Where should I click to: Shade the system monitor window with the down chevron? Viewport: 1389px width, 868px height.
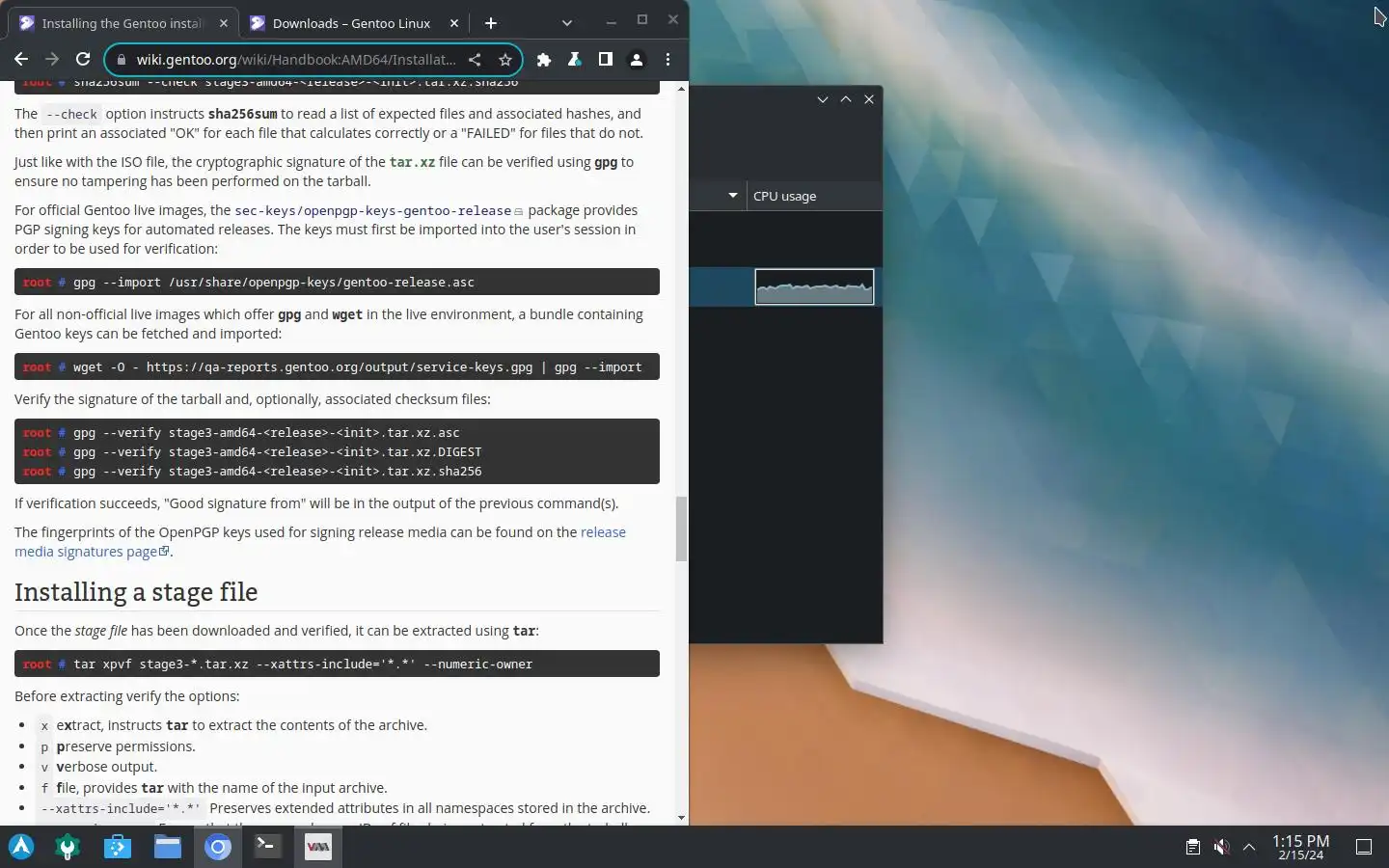823,99
